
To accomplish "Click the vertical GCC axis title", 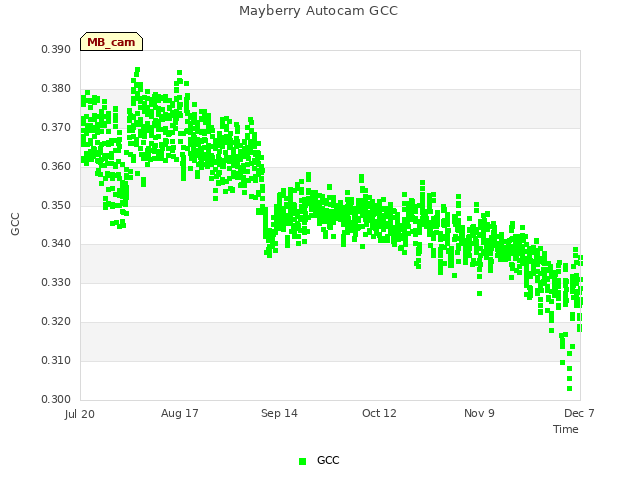I will click(15, 224).
